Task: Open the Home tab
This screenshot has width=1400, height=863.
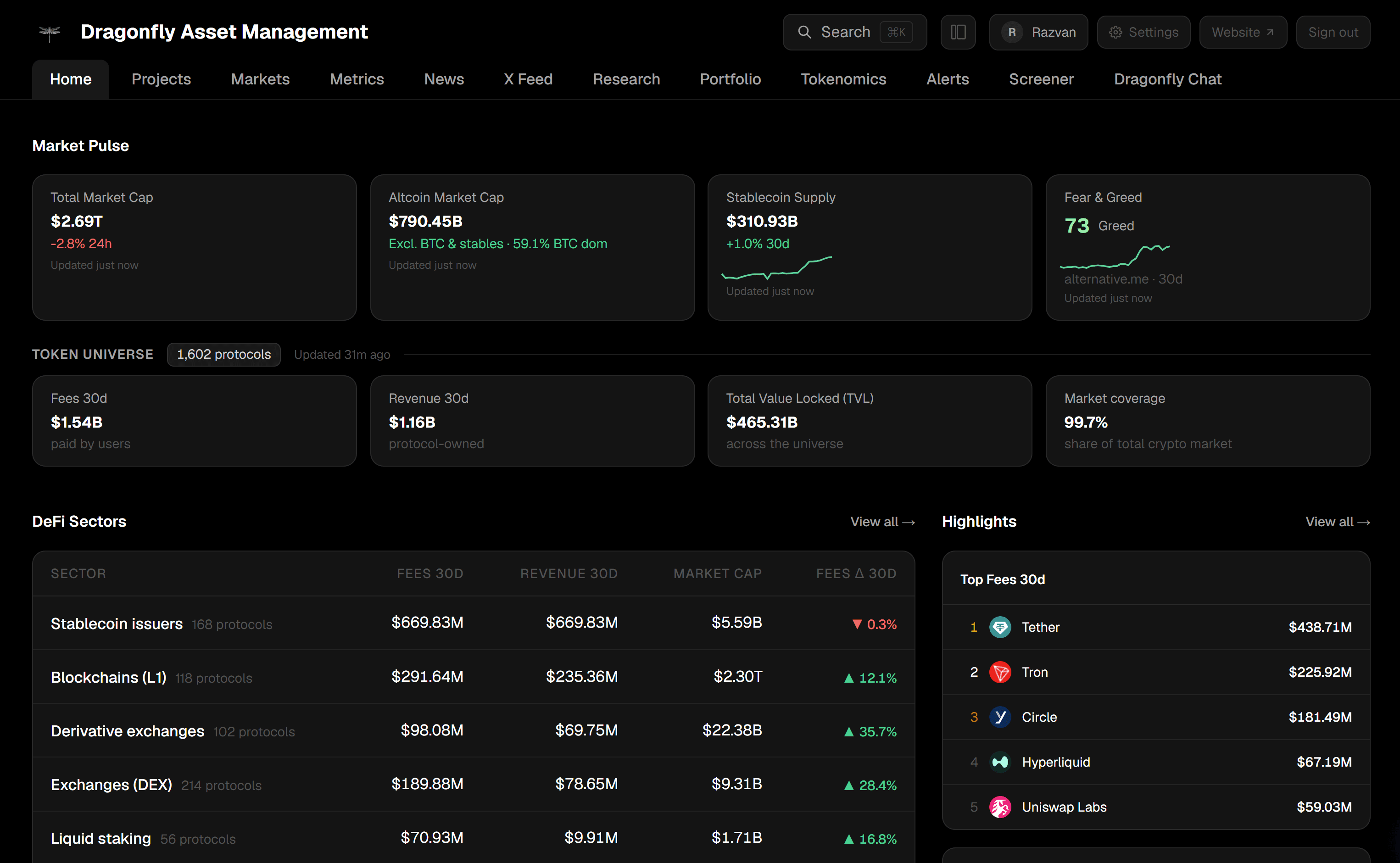Action: point(71,79)
